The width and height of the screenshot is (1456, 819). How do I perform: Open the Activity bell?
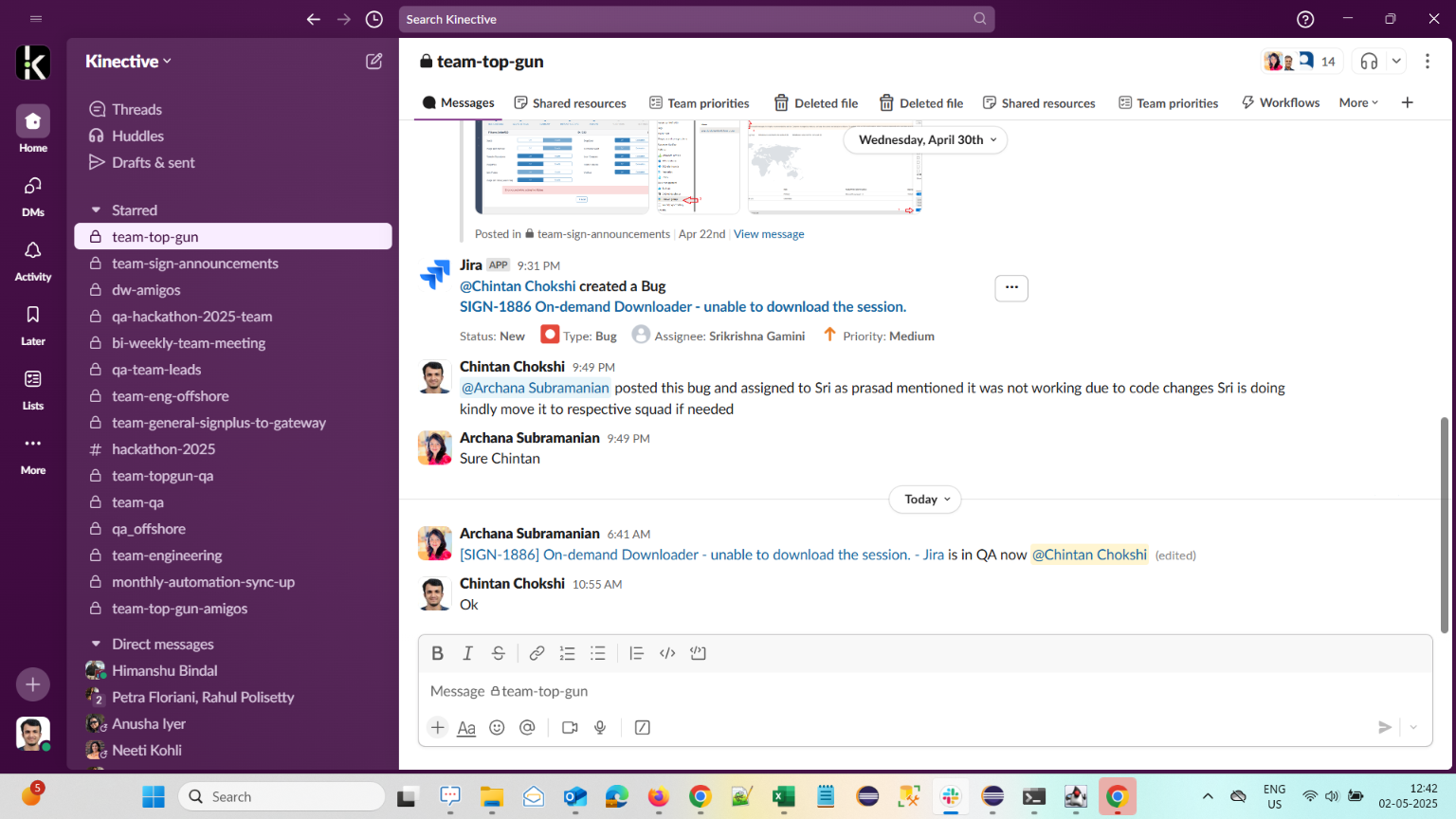(x=33, y=258)
